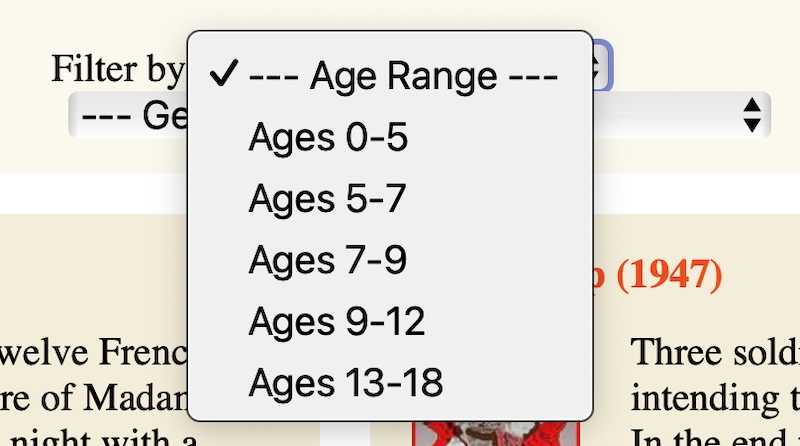Open the orange 1947 book title link
Viewport: 800px width, 446px height.
662,273
